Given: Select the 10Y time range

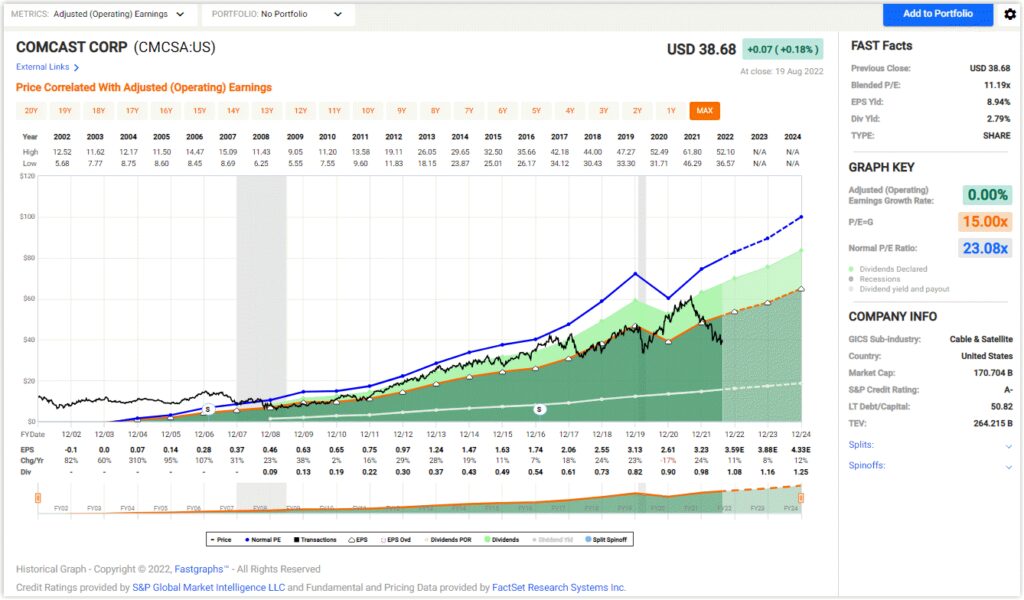Looking at the screenshot, I should 368,111.
